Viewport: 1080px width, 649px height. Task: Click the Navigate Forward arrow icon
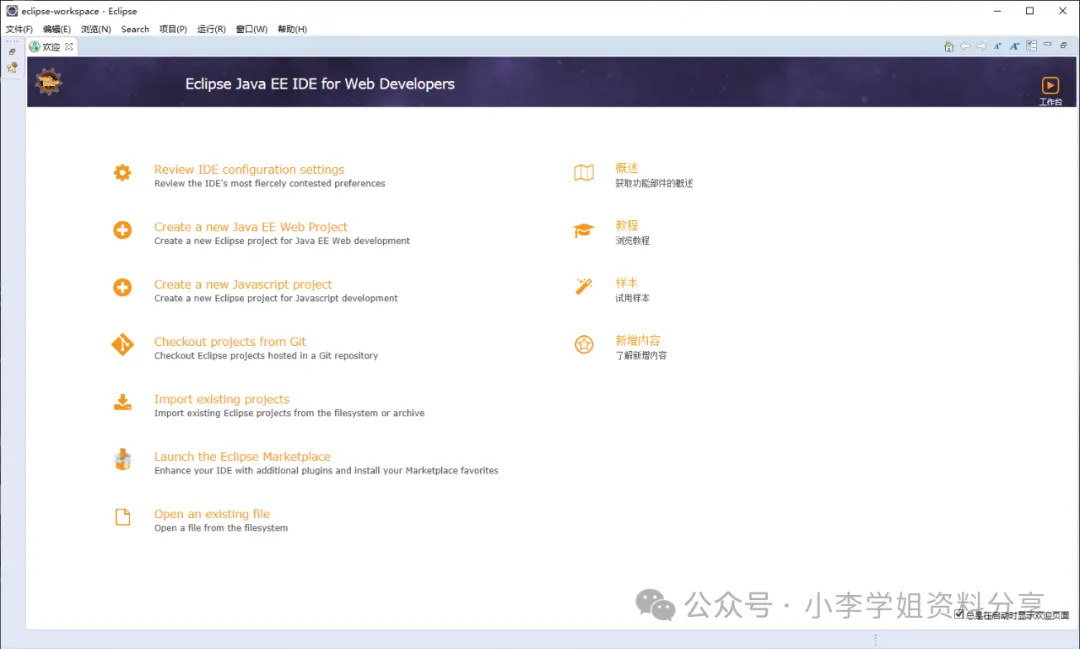[x=982, y=46]
